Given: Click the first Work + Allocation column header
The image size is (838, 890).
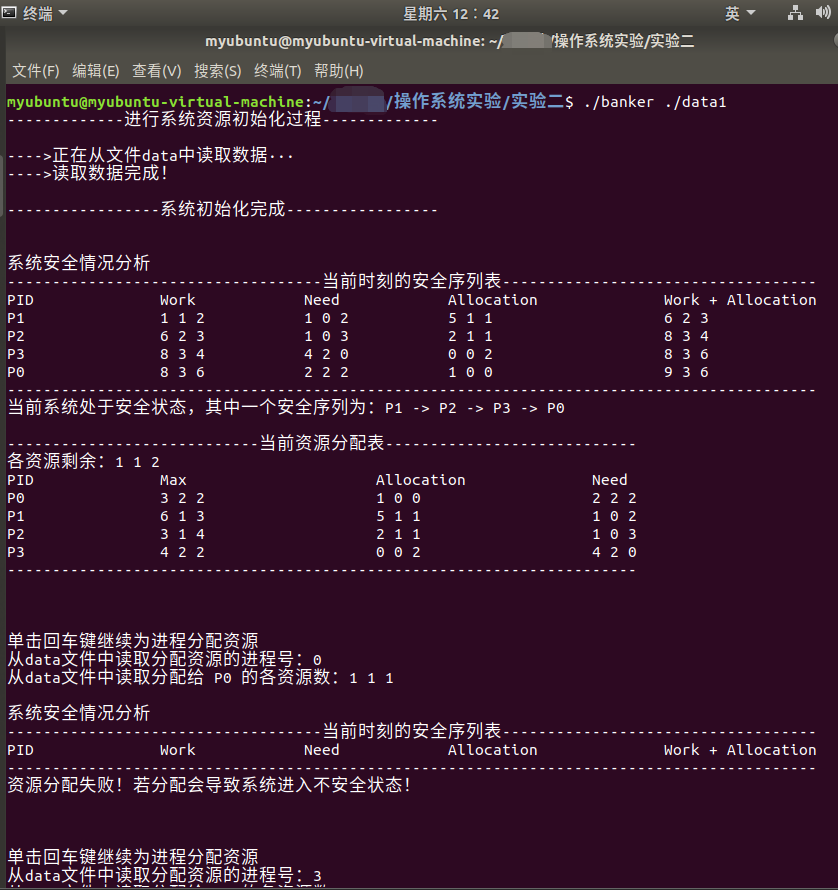Looking at the screenshot, I should click(x=740, y=300).
